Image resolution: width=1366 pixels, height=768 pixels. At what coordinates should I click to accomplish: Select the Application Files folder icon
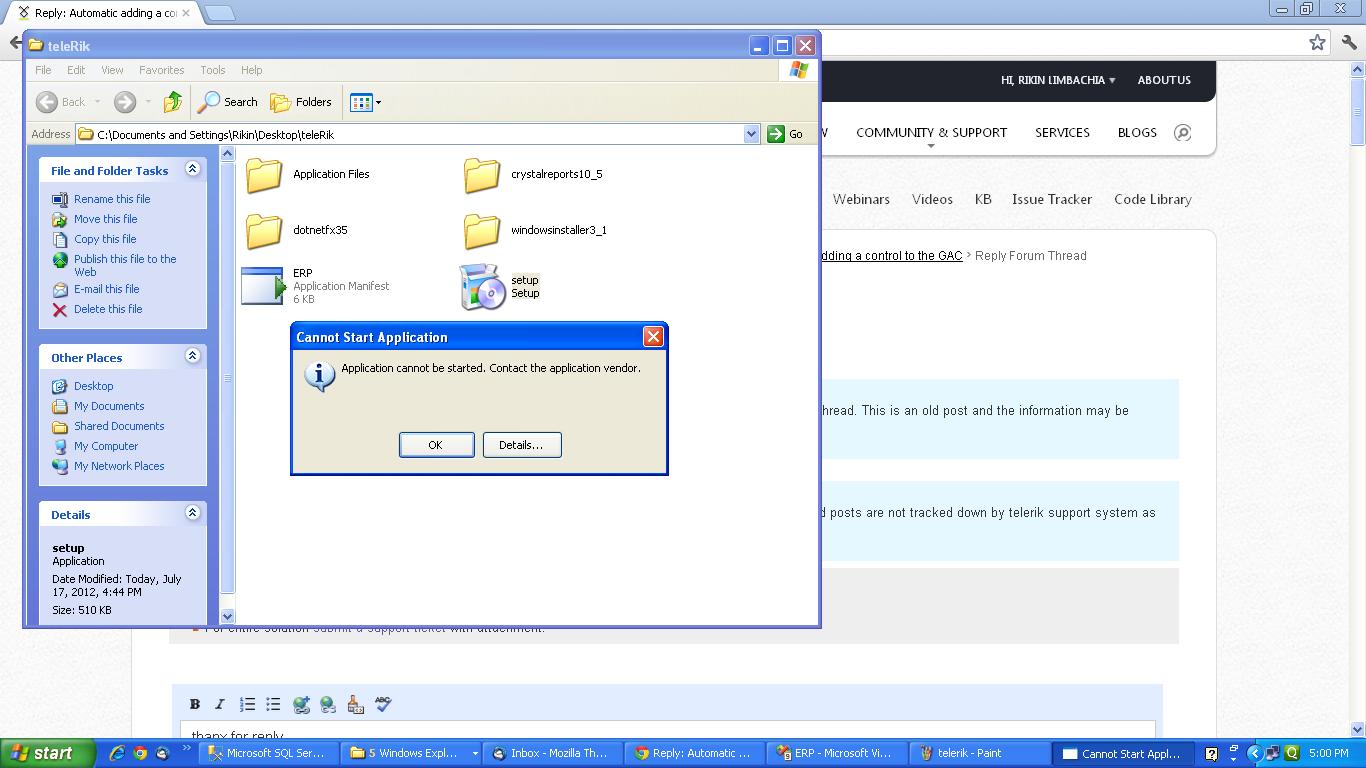264,175
